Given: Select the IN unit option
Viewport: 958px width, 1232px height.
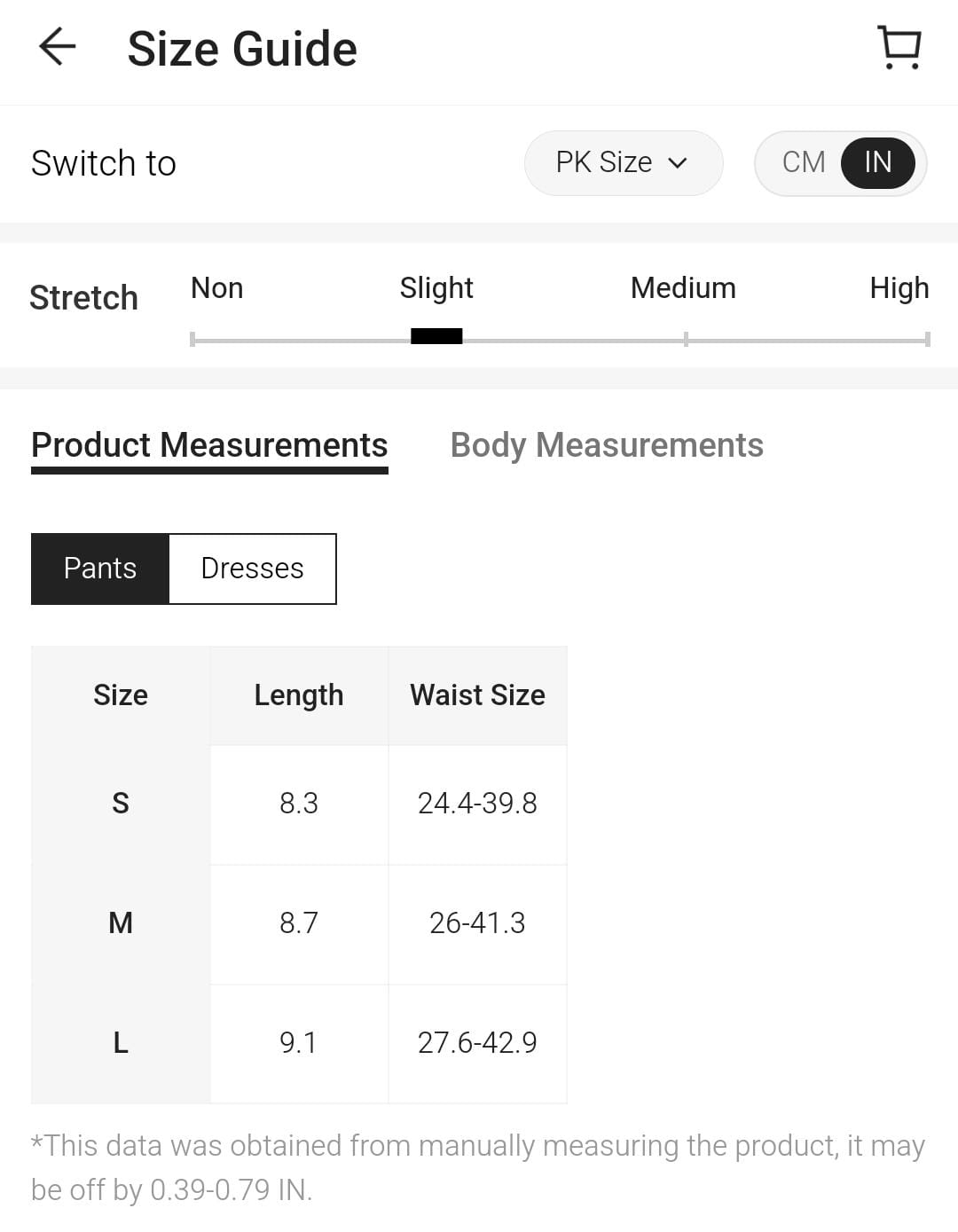Looking at the screenshot, I should point(877,162).
